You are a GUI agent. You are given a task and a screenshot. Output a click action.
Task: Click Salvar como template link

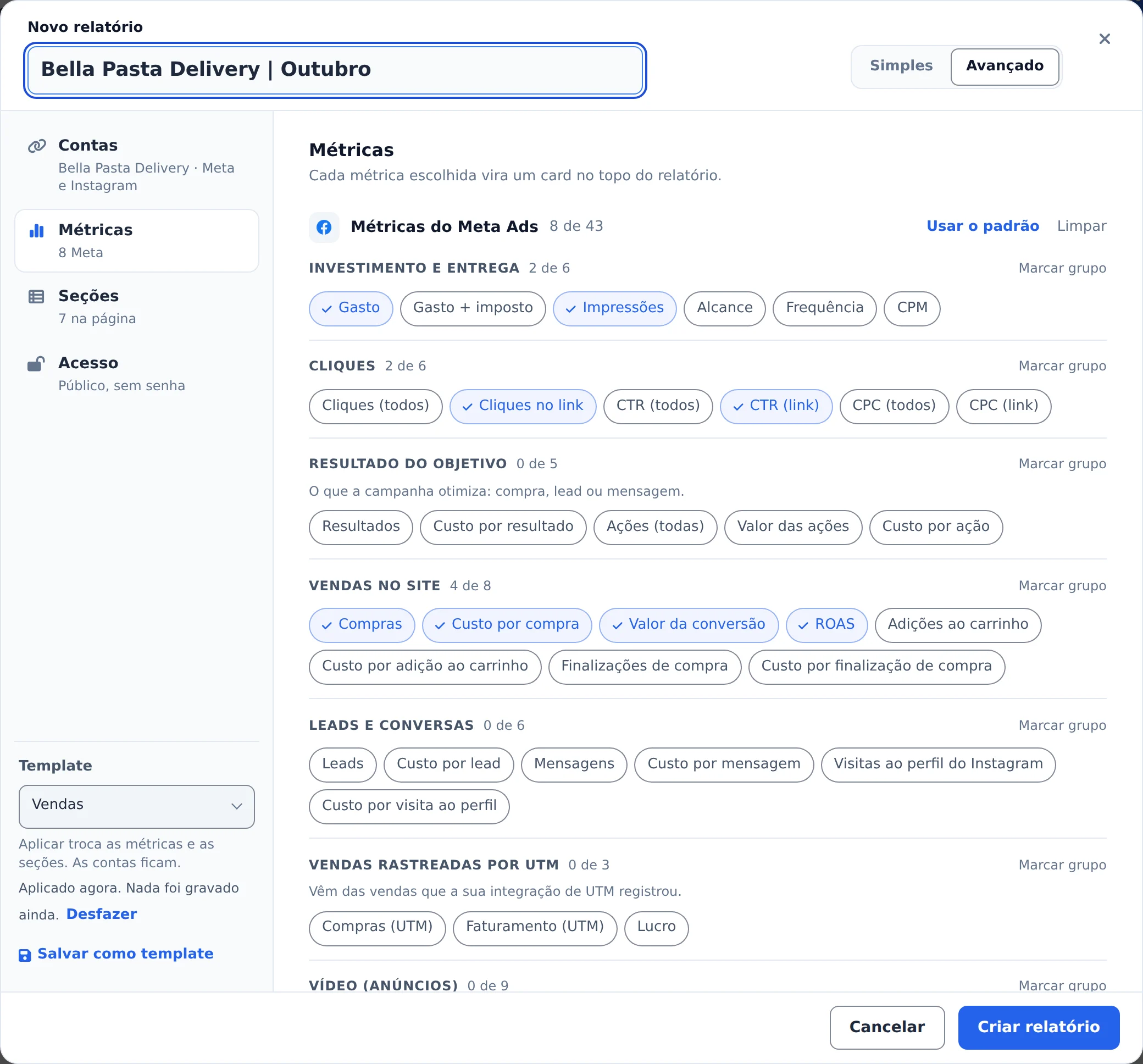pyautogui.click(x=125, y=954)
